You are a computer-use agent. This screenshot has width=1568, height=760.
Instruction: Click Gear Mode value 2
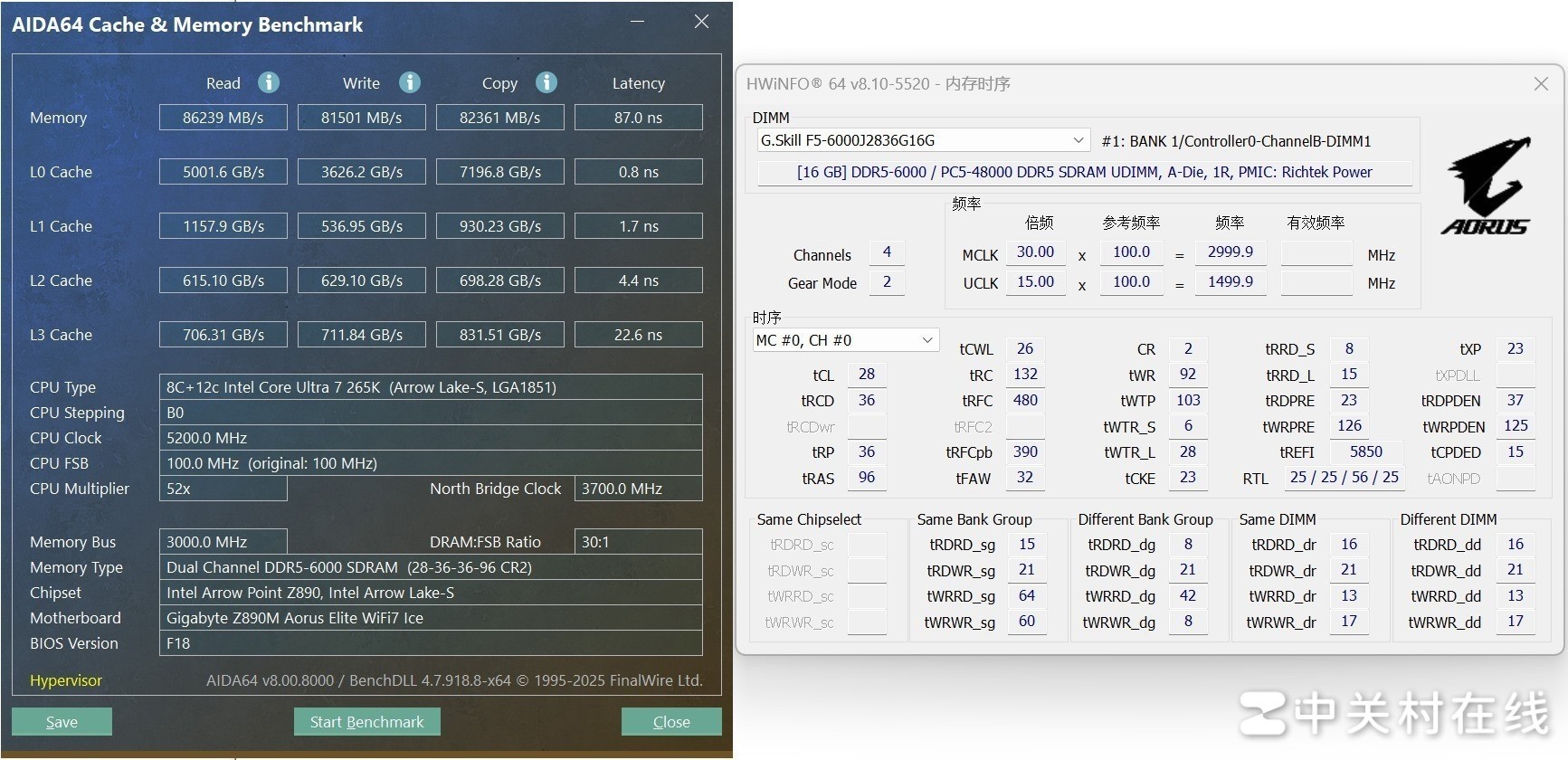[887, 282]
